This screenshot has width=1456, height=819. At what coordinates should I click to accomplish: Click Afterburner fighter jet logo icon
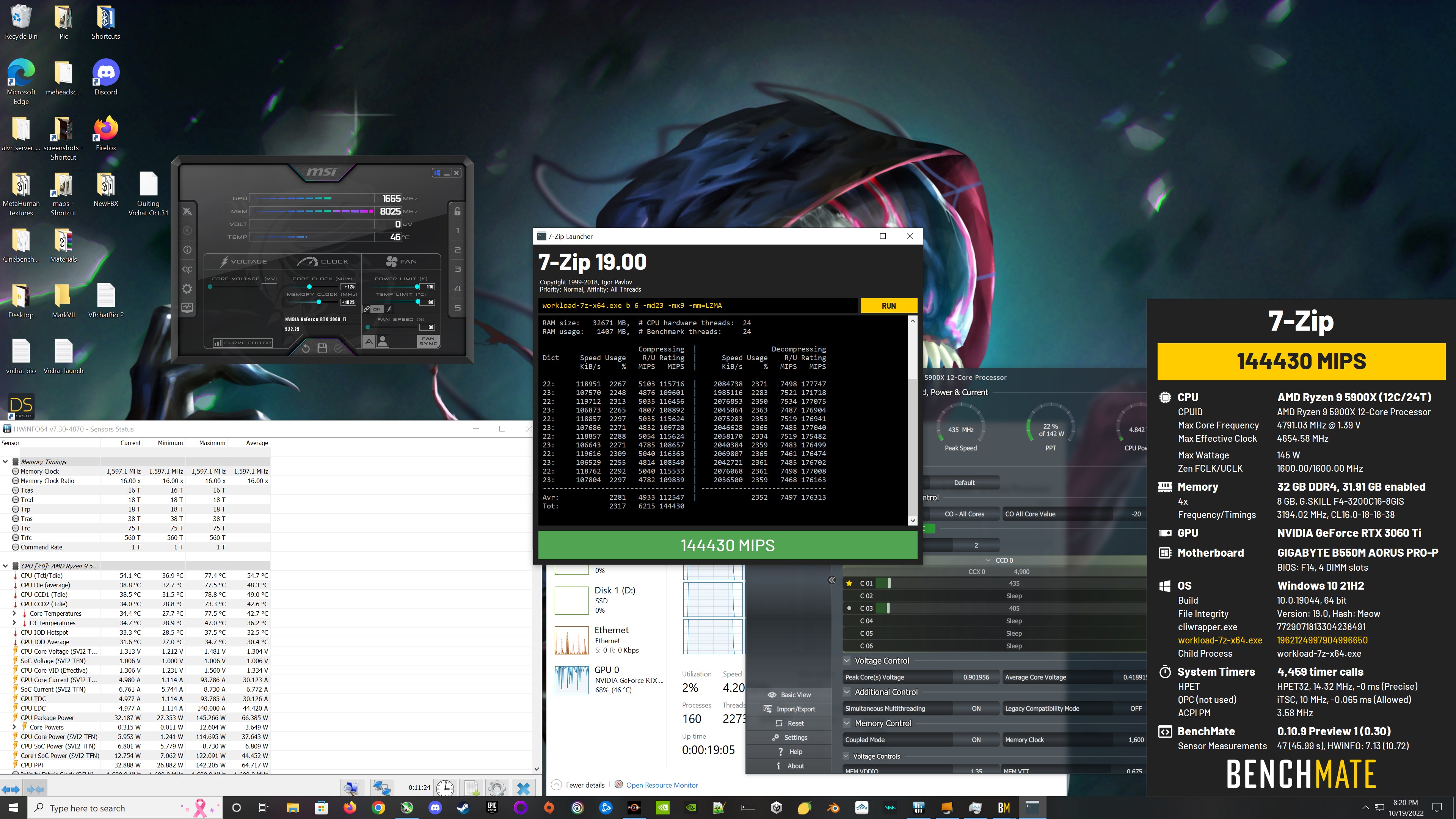click(x=187, y=212)
